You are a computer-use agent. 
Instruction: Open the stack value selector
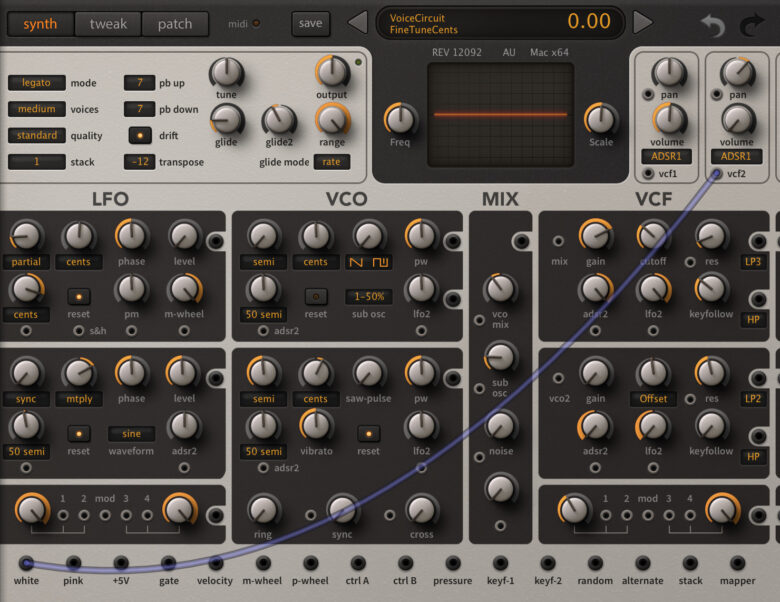point(36,162)
